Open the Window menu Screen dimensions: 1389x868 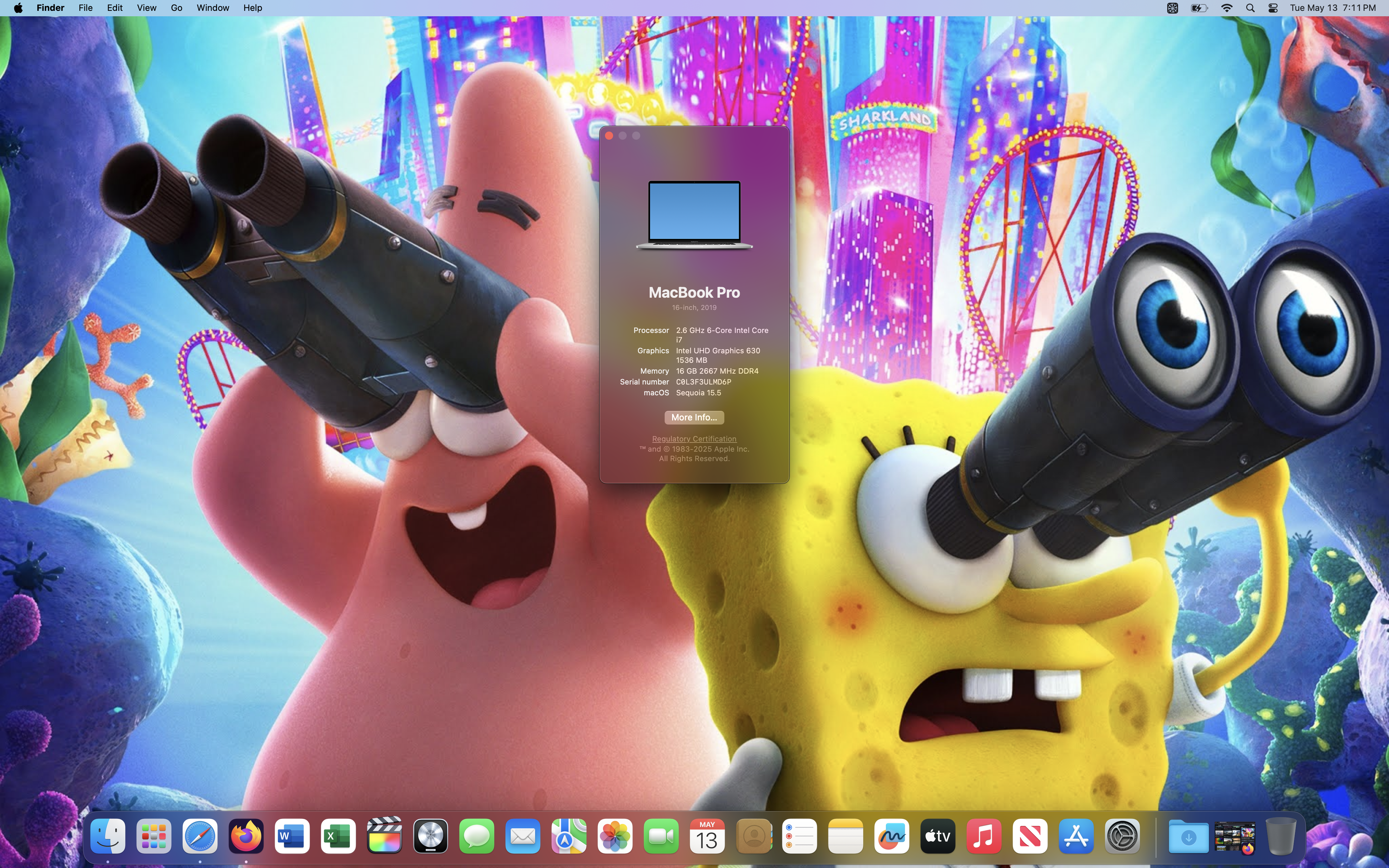(x=213, y=8)
